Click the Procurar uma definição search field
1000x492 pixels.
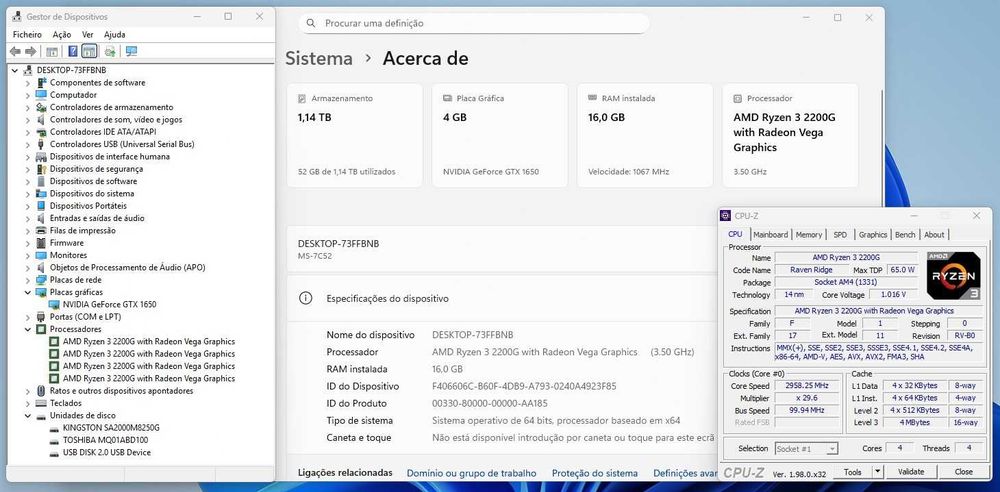(474, 23)
